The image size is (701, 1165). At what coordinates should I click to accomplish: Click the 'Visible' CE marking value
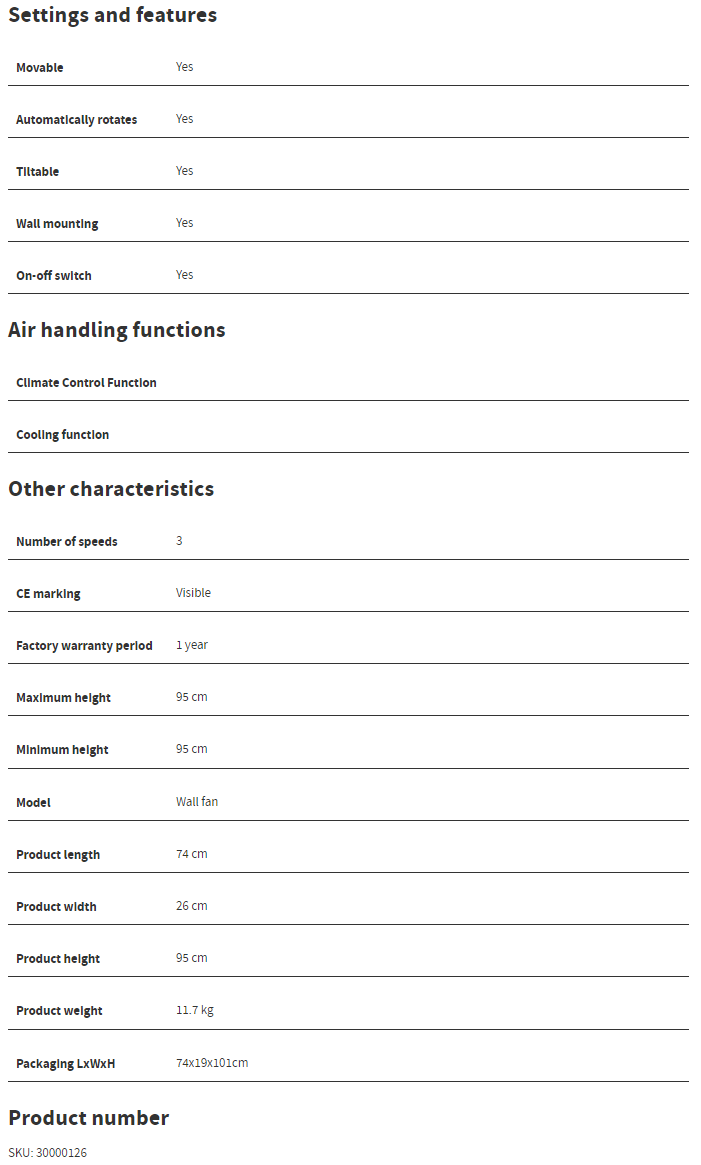(x=193, y=593)
